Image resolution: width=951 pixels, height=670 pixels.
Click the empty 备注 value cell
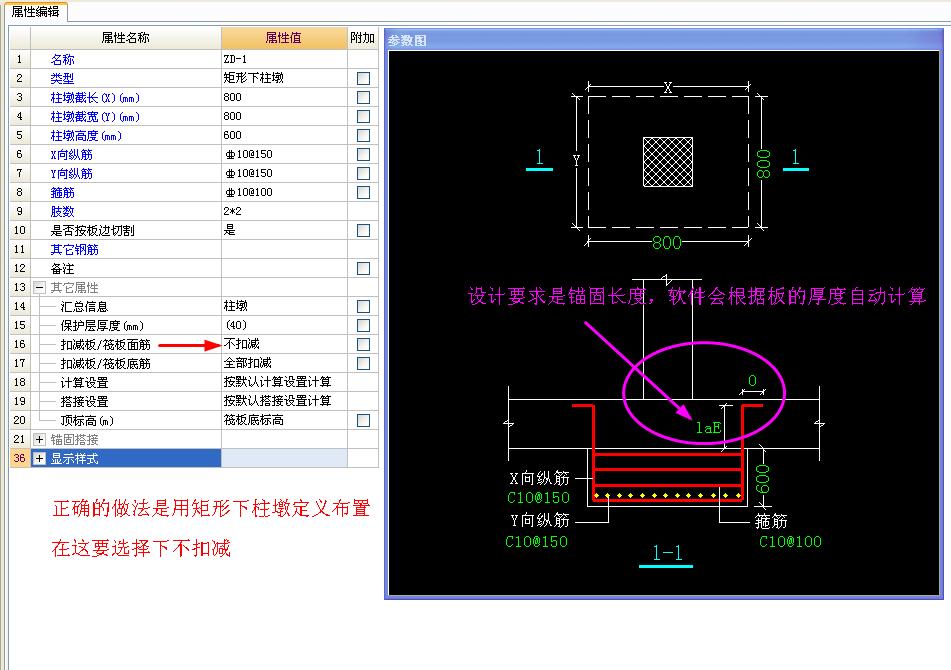(x=284, y=268)
